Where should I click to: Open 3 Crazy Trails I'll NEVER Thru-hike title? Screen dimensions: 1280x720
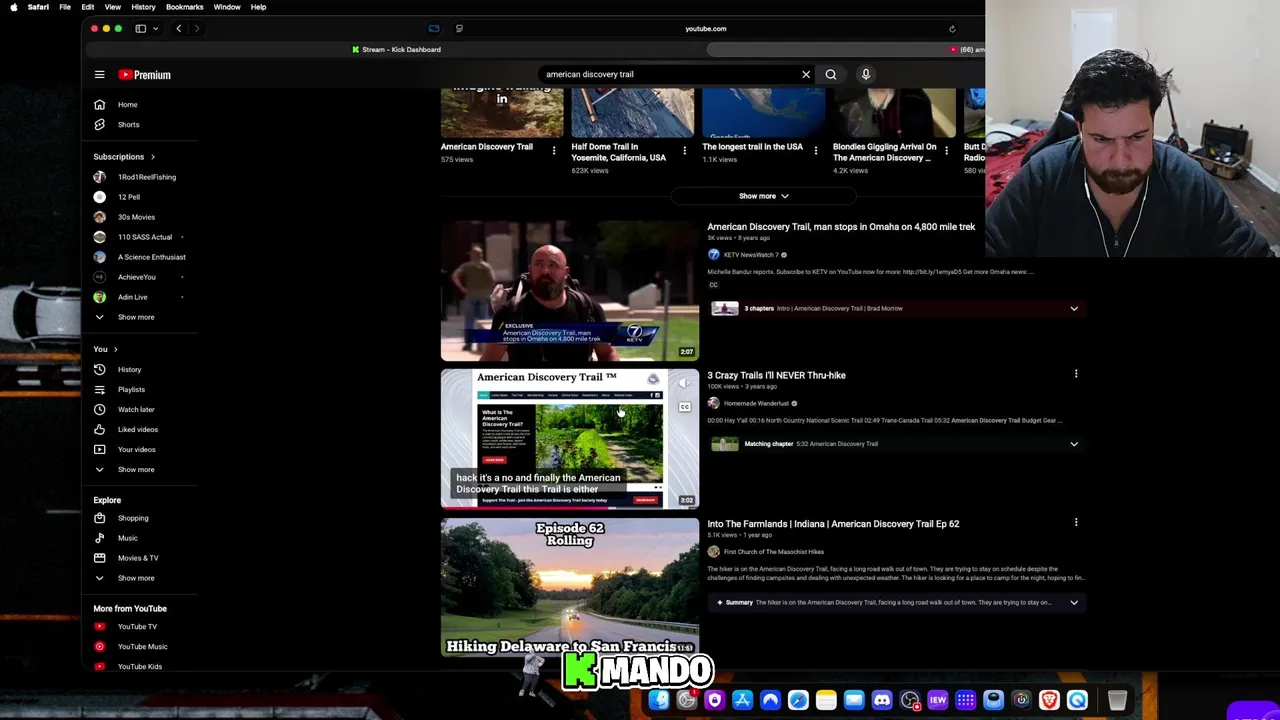click(776, 375)
